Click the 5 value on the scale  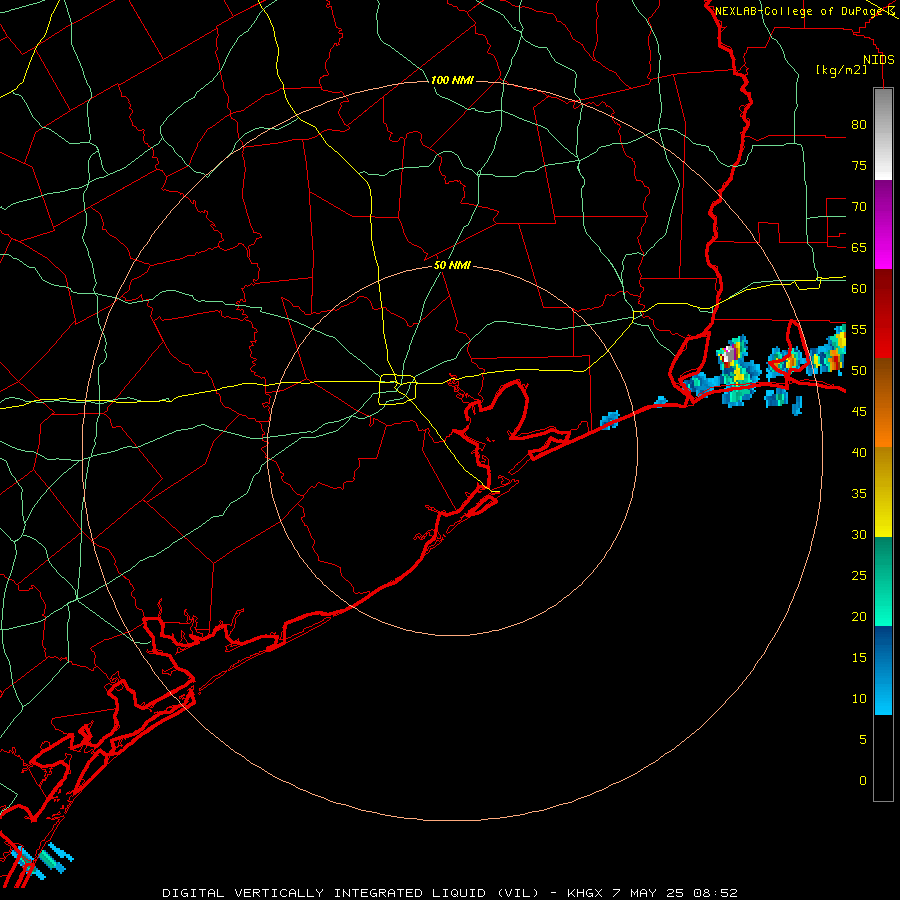(863, 739)
